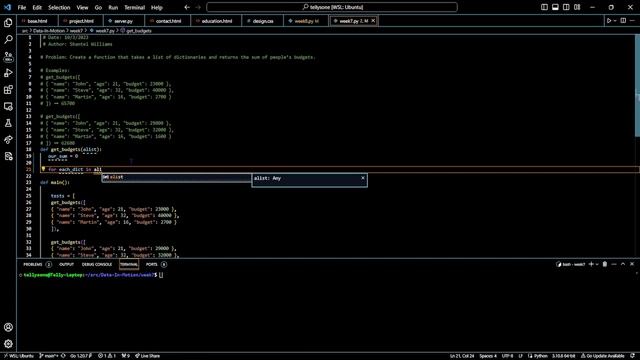The height and width of the screenshot is (360, 640).
Task: Click the editor minimap scrollbar
Action: point(638,87)
